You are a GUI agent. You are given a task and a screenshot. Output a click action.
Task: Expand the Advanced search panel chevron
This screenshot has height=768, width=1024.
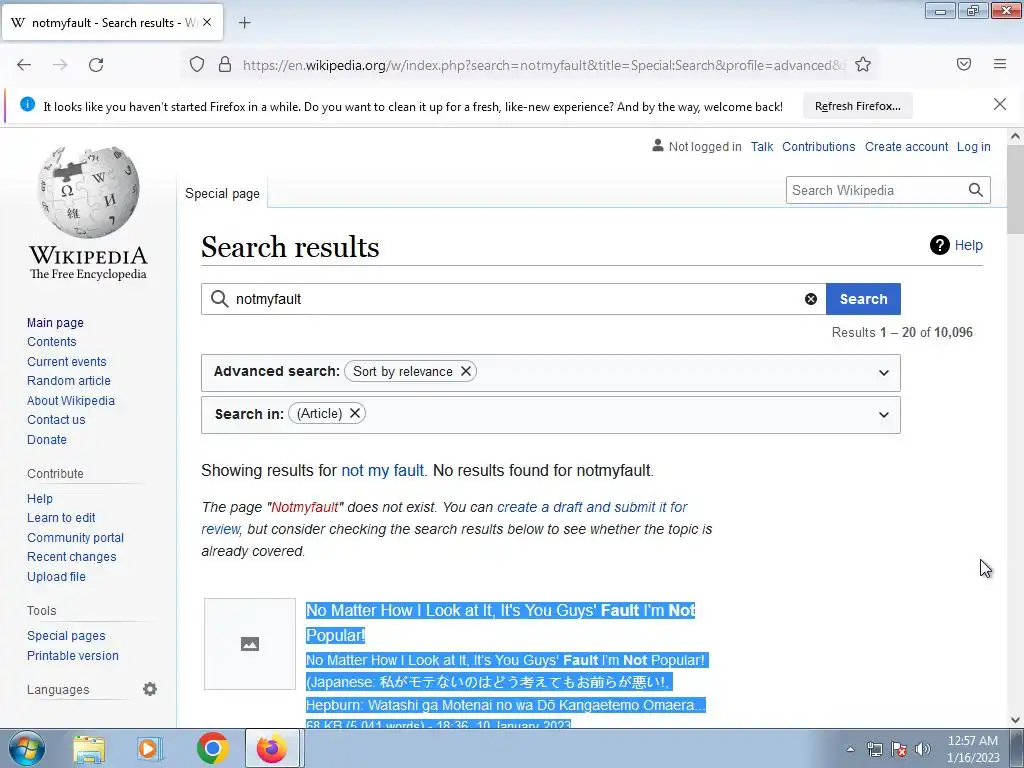(884, 373)
